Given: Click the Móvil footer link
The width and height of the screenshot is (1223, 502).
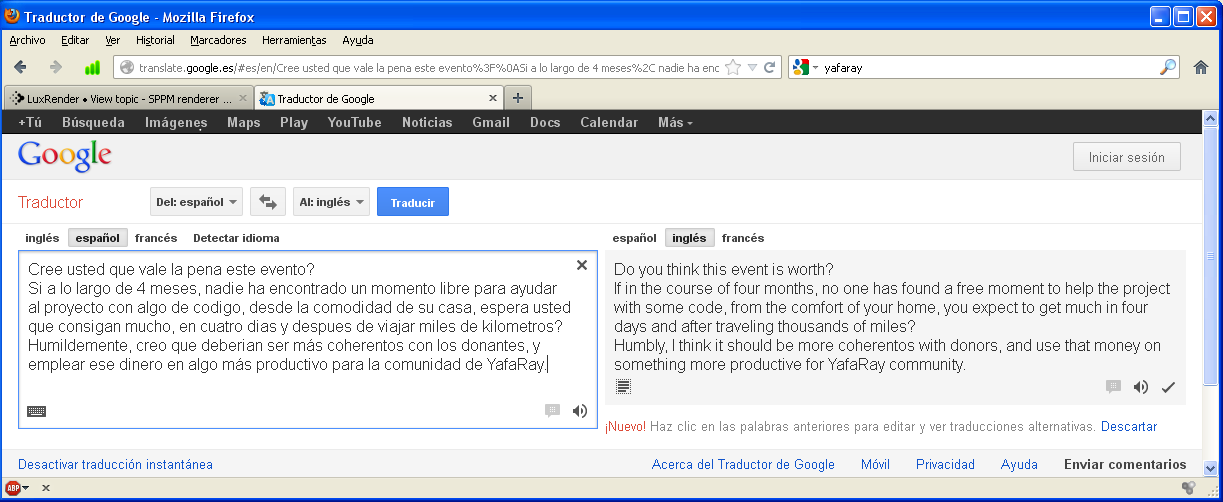Looking at the screenshot, I should (875, 464).
